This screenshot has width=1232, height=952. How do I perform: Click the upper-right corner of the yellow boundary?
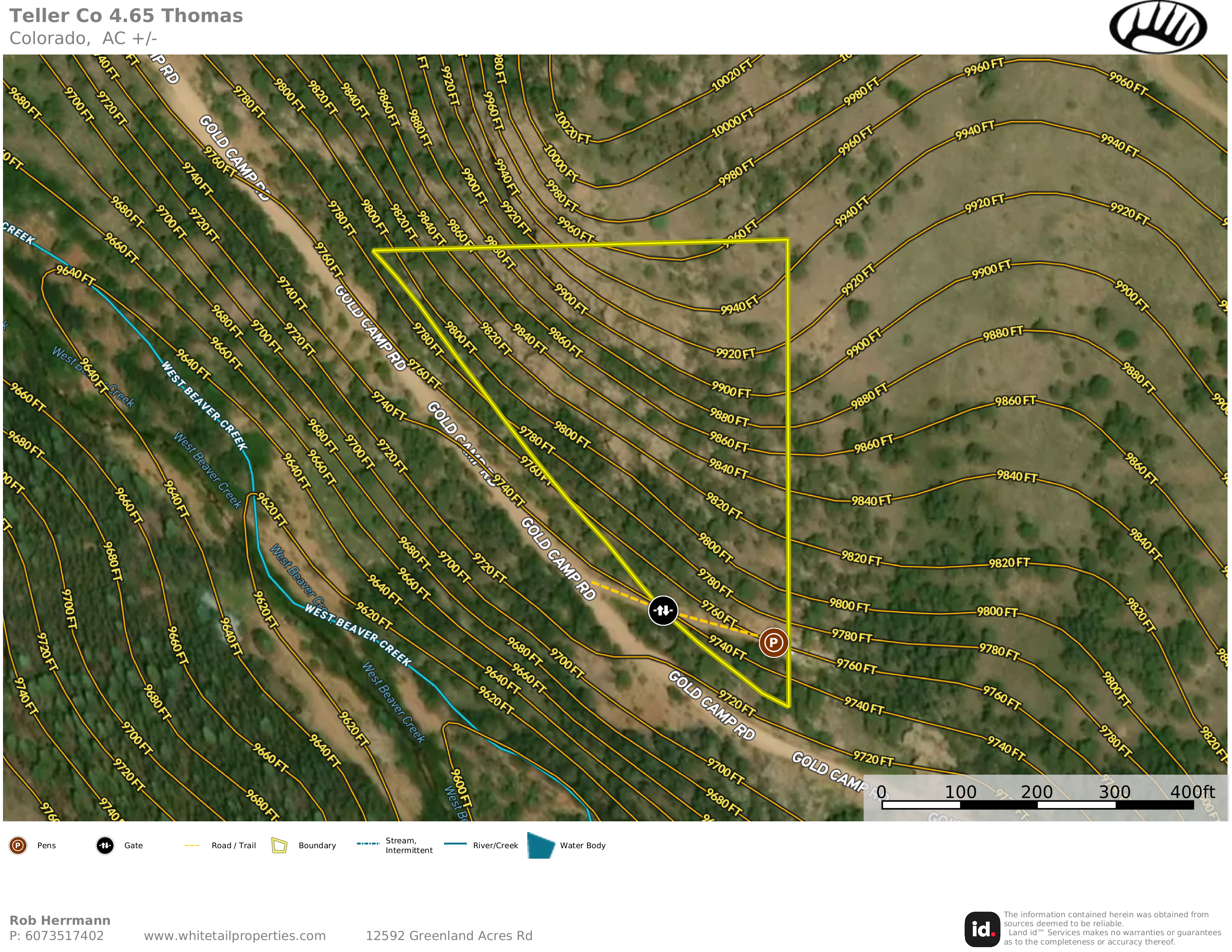[788, 240]
